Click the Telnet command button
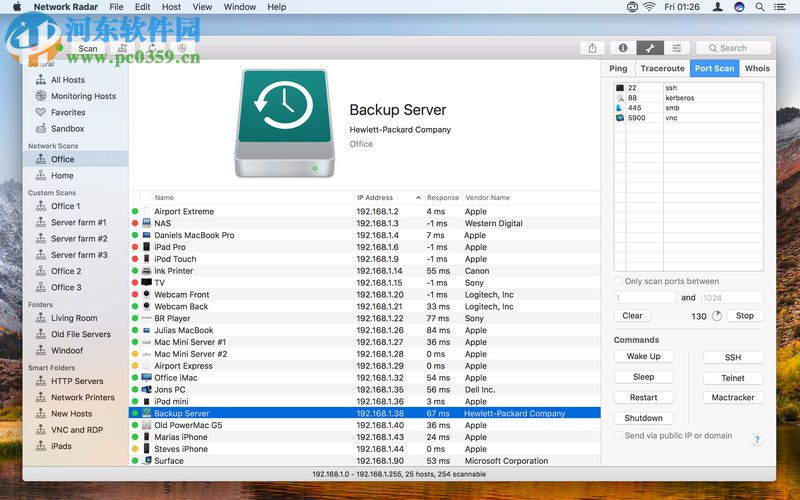 (x=733, y=378)
